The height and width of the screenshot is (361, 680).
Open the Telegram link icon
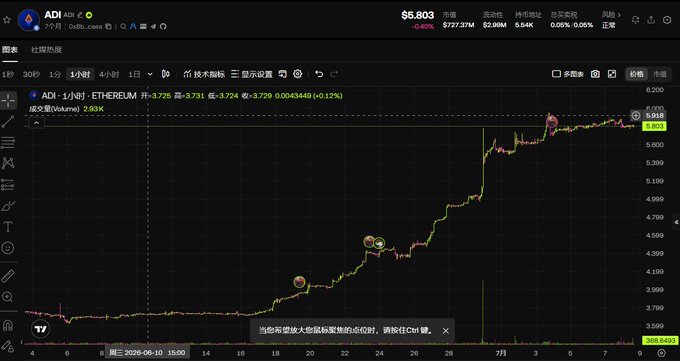tap(153, 26)
